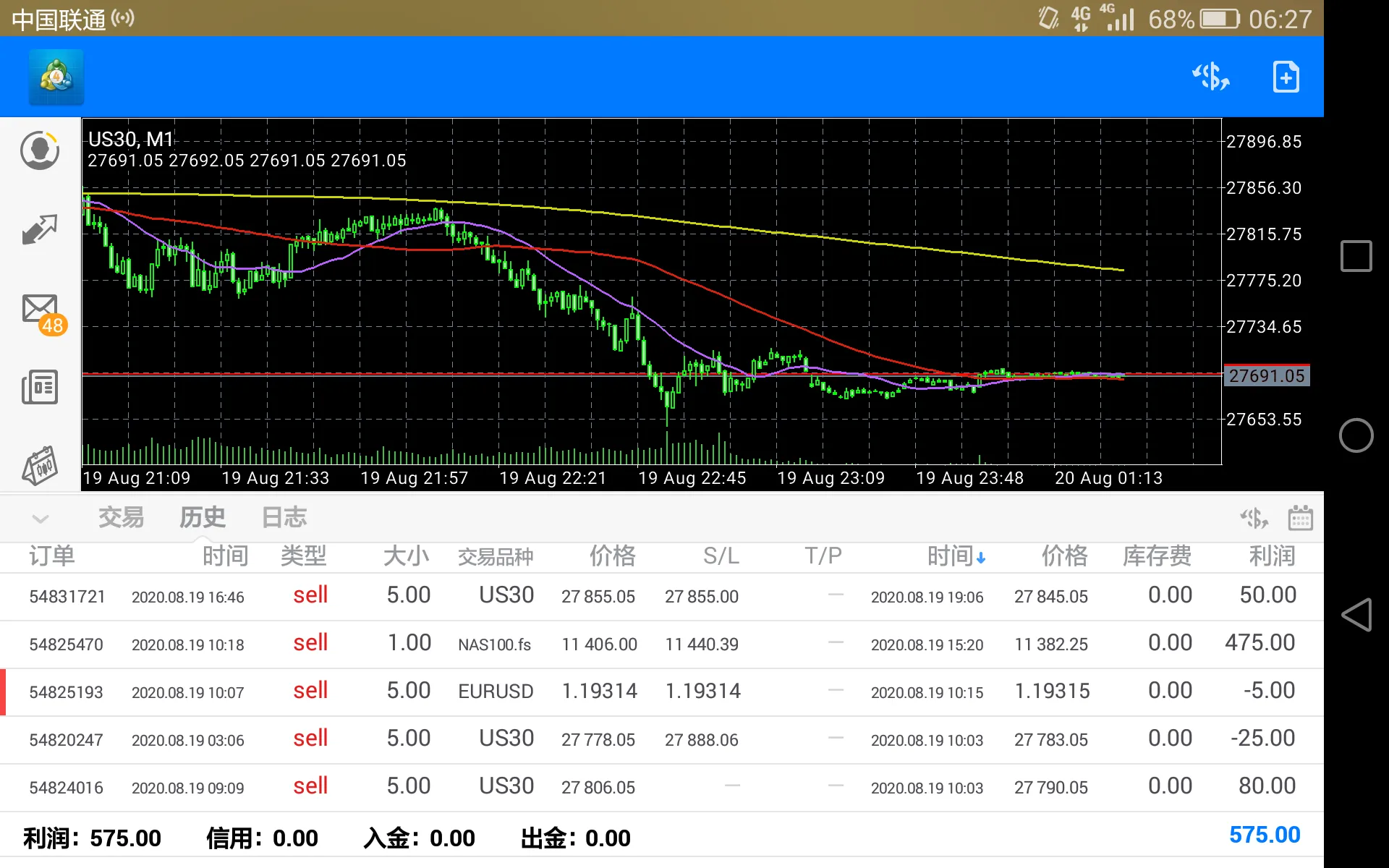The height and width of the screenshot is (868, 1389).
Task: Click the 利润: 575.00 summary text
Action: [x=92, y=838]
